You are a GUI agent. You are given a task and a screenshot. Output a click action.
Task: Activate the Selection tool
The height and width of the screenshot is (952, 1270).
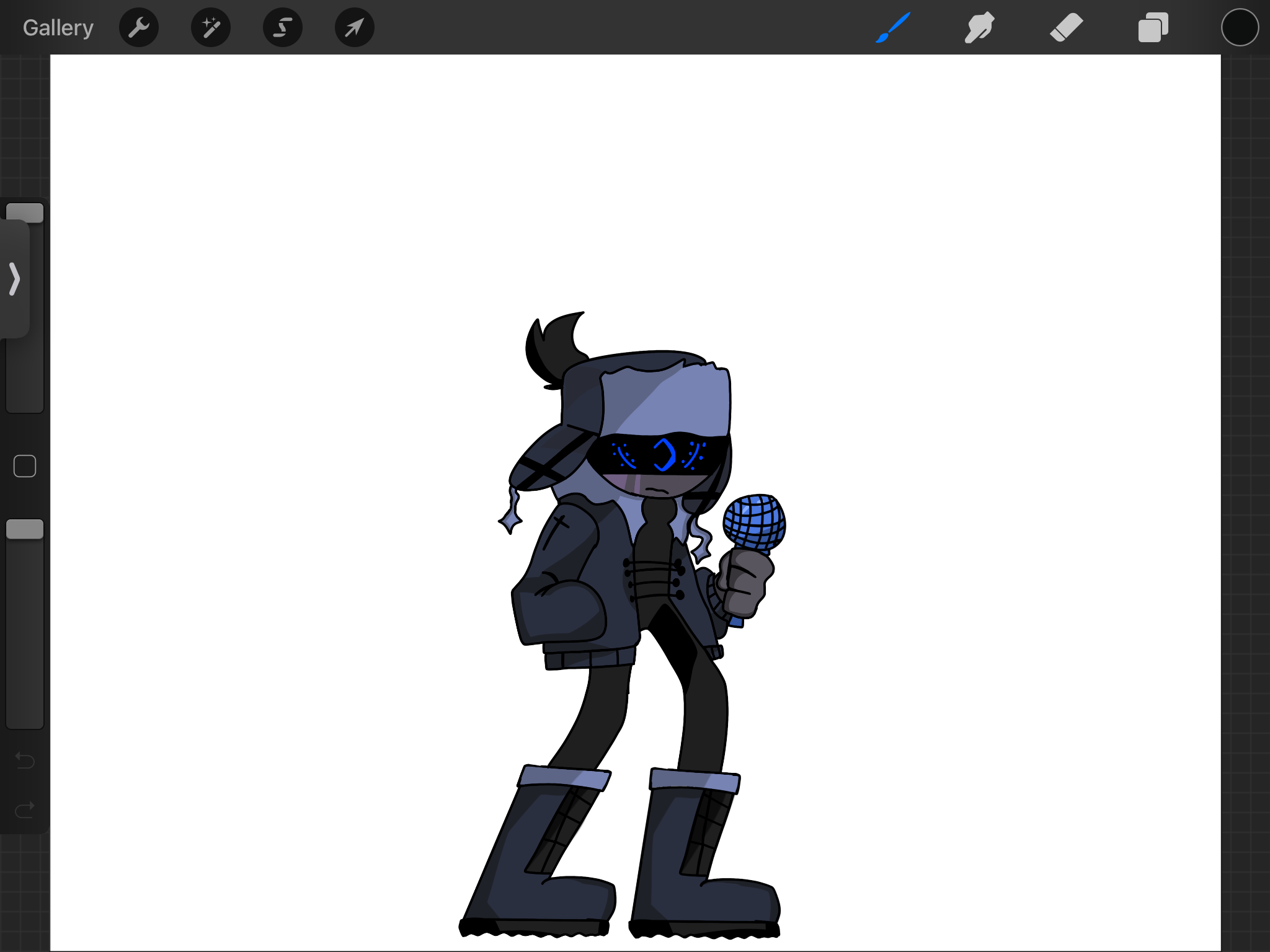point(283,27)
